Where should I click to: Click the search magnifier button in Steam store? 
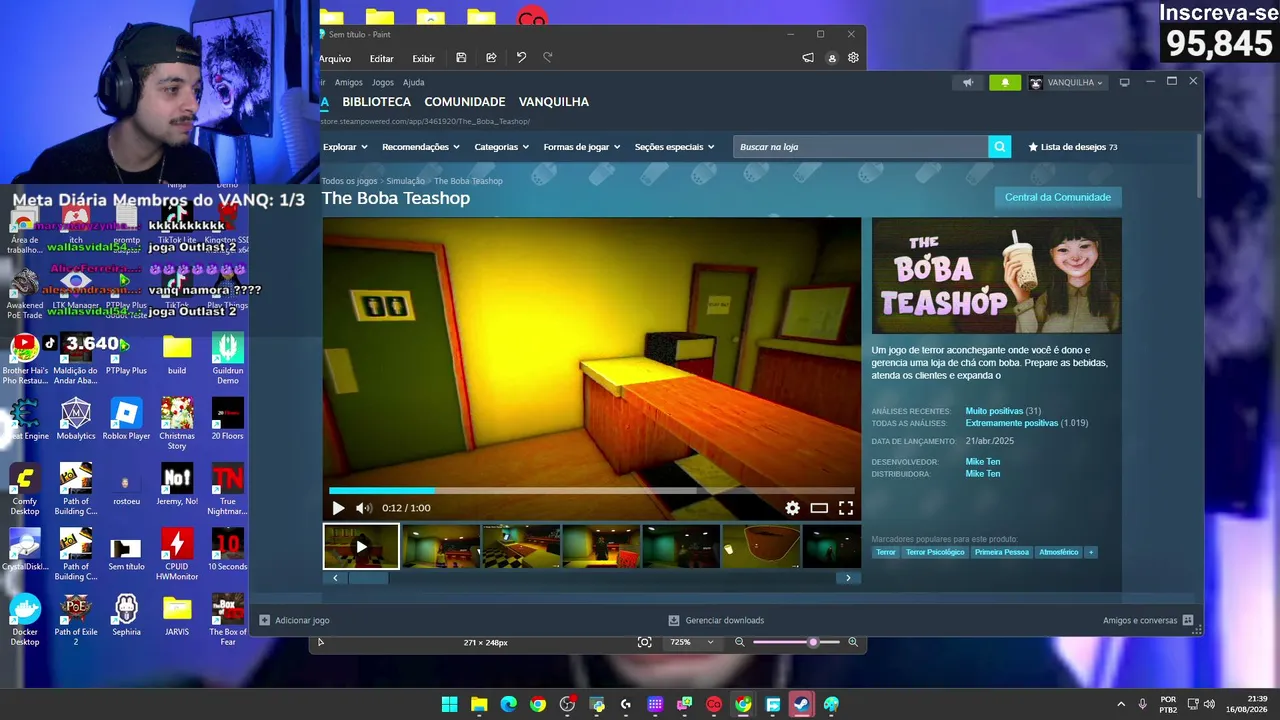tap(999, 147)
